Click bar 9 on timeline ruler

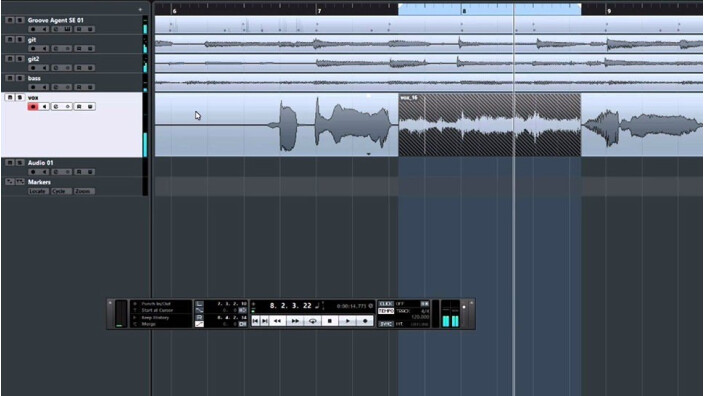[609, 11]
